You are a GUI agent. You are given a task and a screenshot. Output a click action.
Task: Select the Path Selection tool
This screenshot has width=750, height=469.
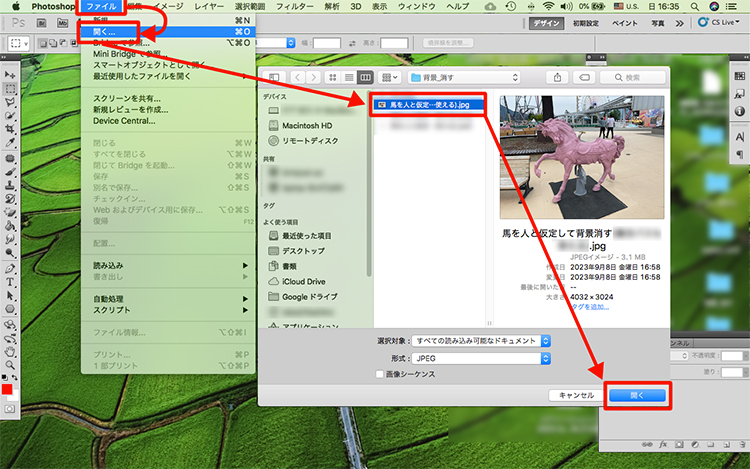[x=10, y=295]
